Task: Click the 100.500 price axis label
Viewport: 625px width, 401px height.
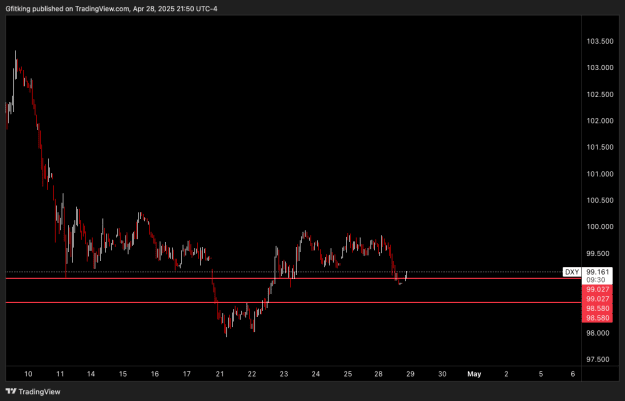Action: (x=599, y=200)
